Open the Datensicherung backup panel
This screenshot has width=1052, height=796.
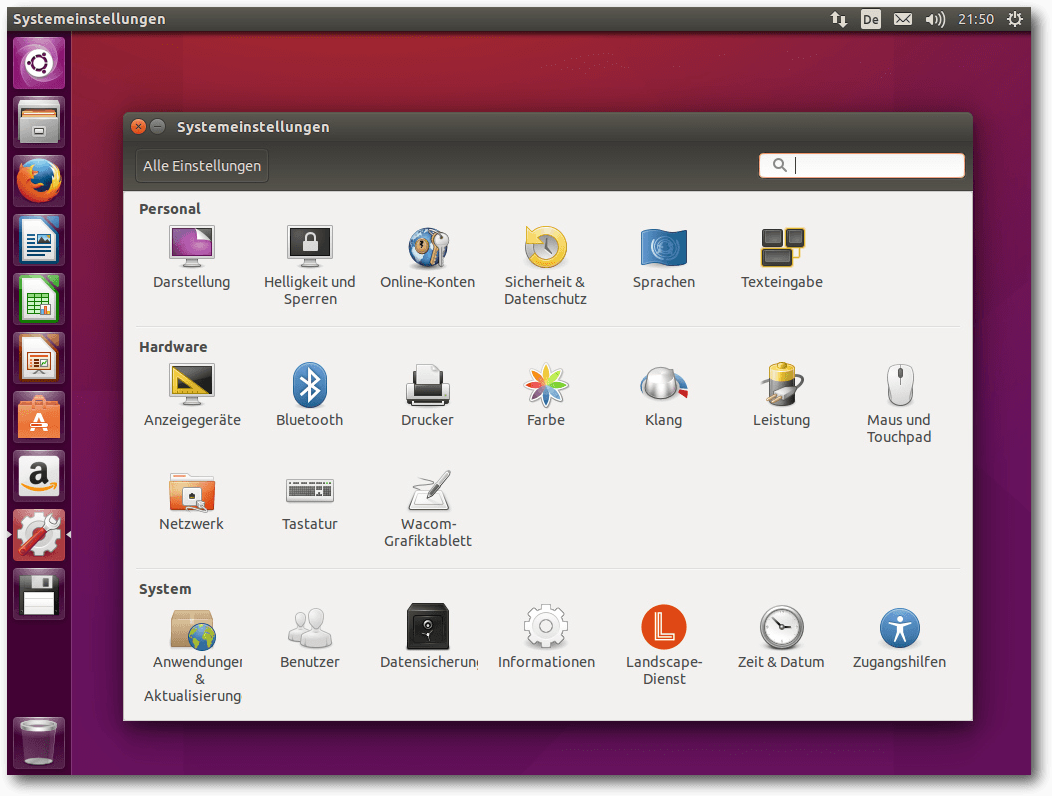coord(427,628)
